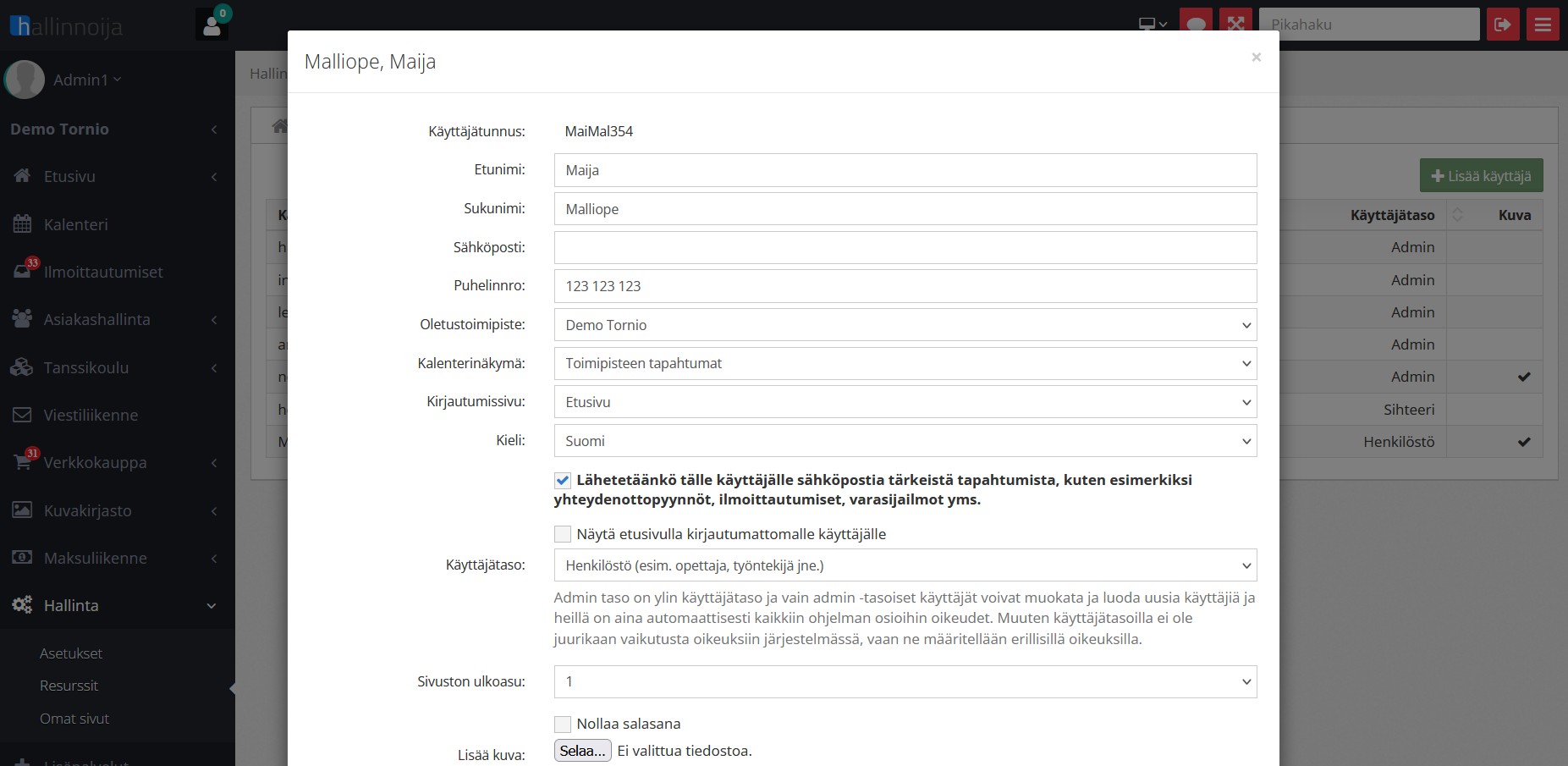Screen dimensions: 1568x766
Task: Click into the Sähköposti input field
Action: 905,248
